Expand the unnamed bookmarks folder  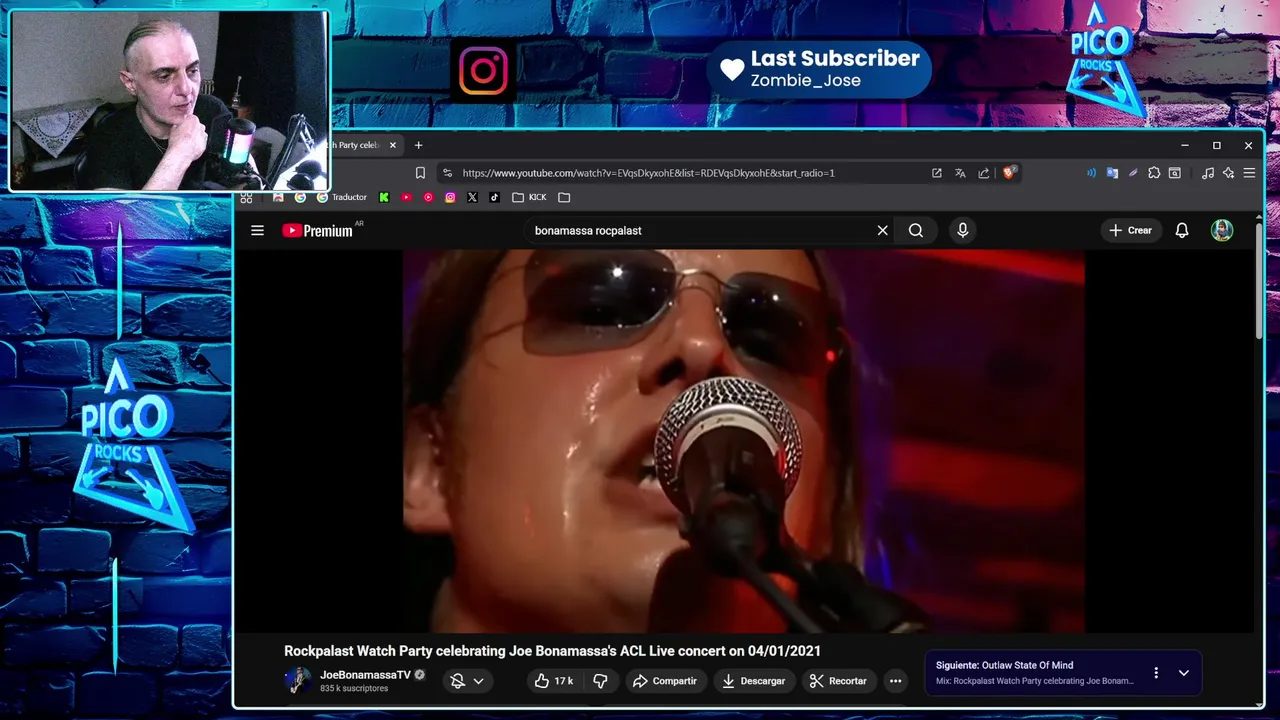click(x=564, y=197)
